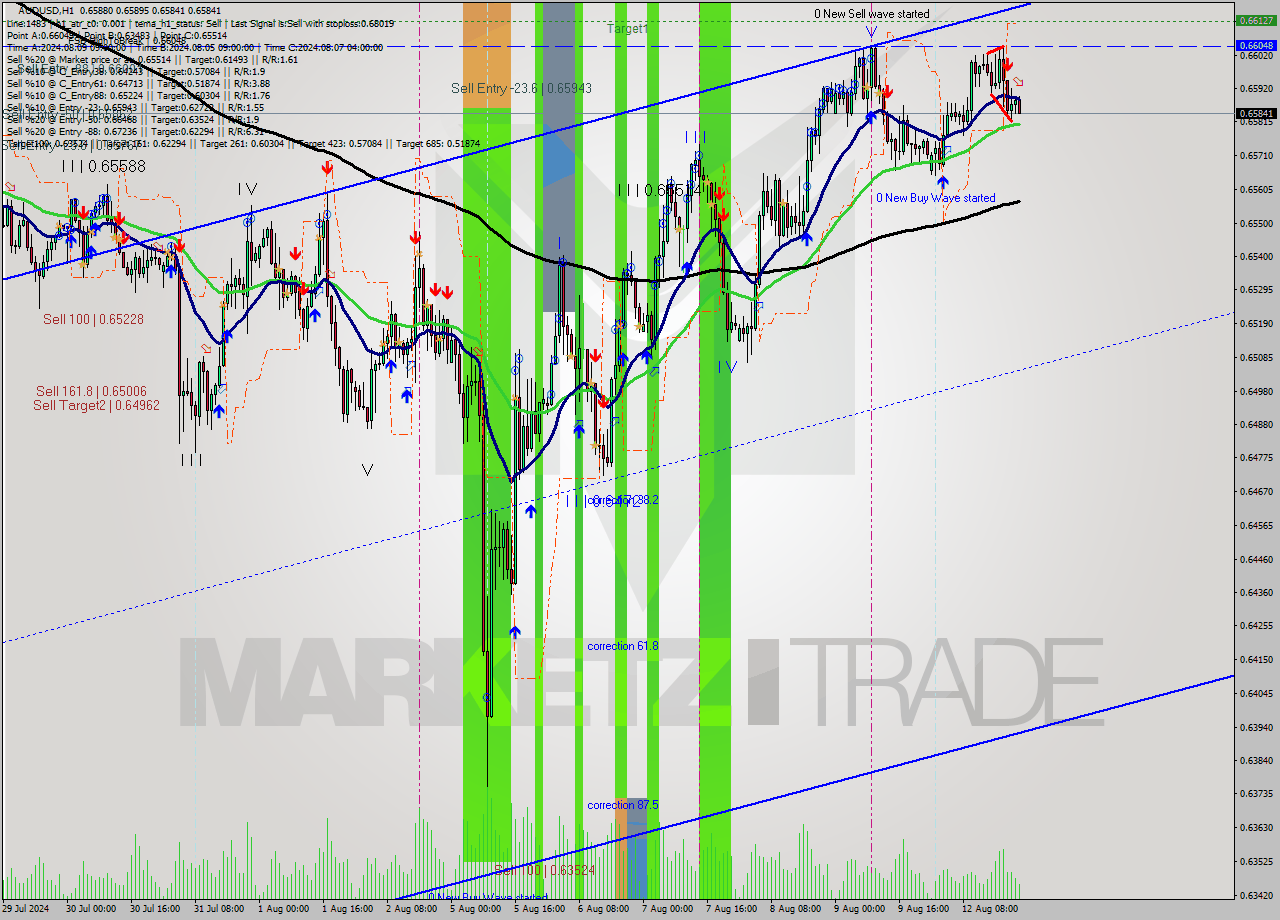Click price axis value 0.64460

(x=1255, y=559)
